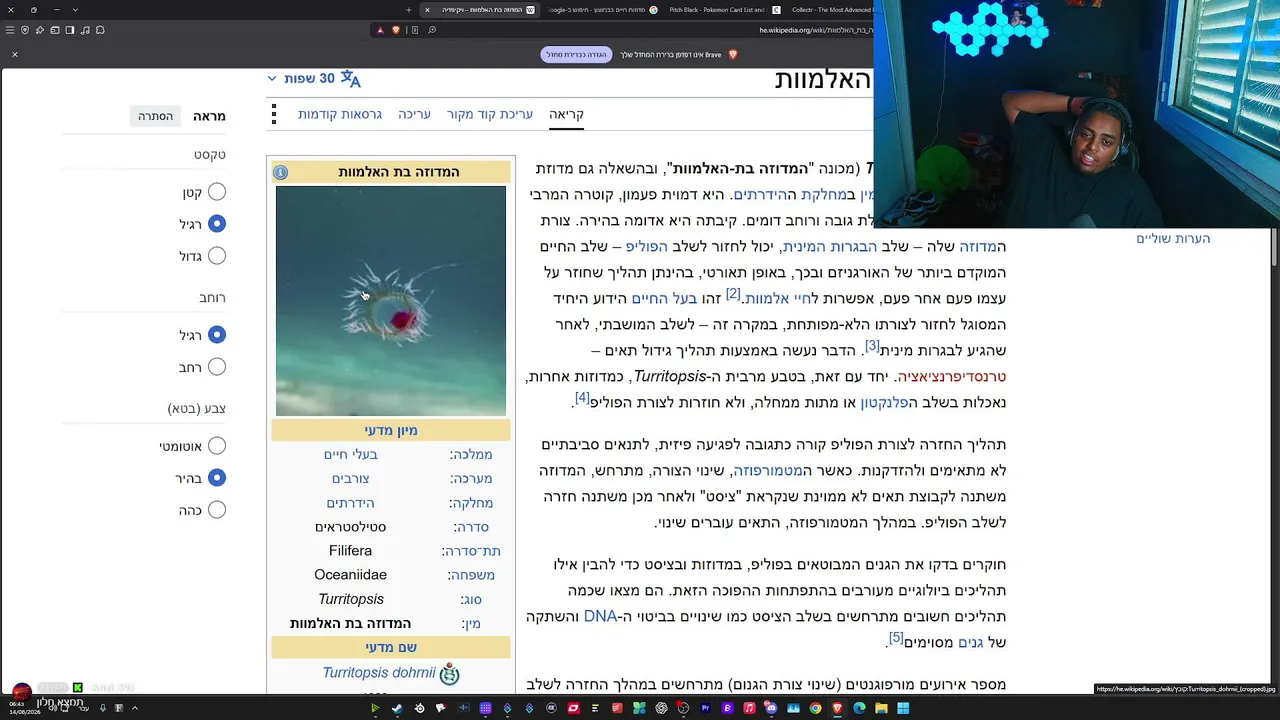Screen dimensions: 1280x720
Task: Follow the הערות שוליים link
Action: pos(1173,238)
